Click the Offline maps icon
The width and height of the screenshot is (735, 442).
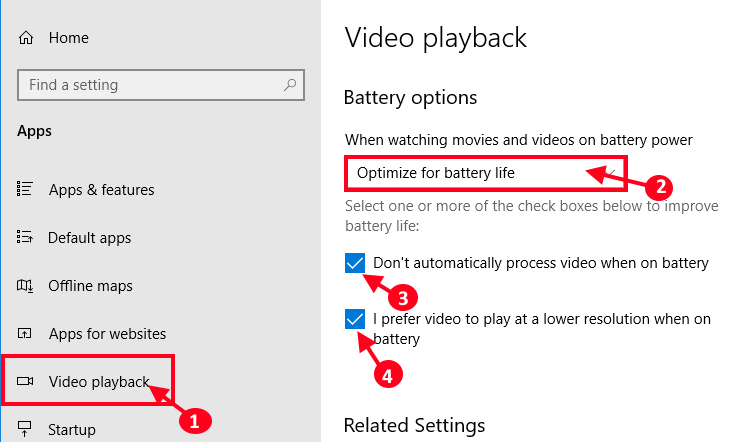tap(24, 285)
